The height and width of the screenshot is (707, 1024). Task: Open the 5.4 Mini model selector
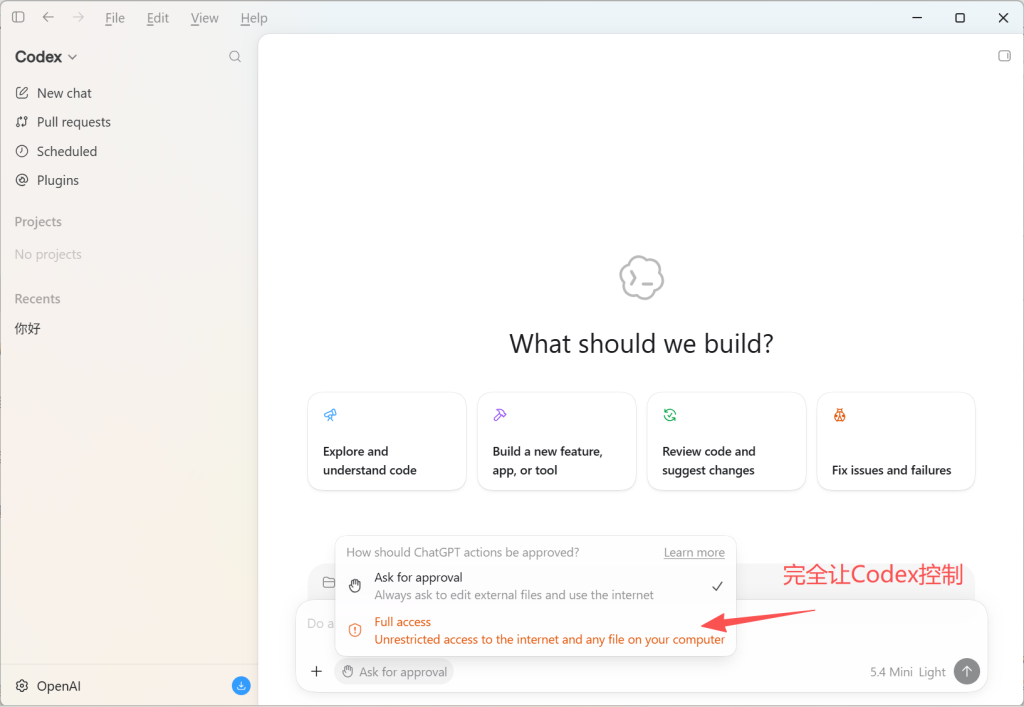[891, 672]
